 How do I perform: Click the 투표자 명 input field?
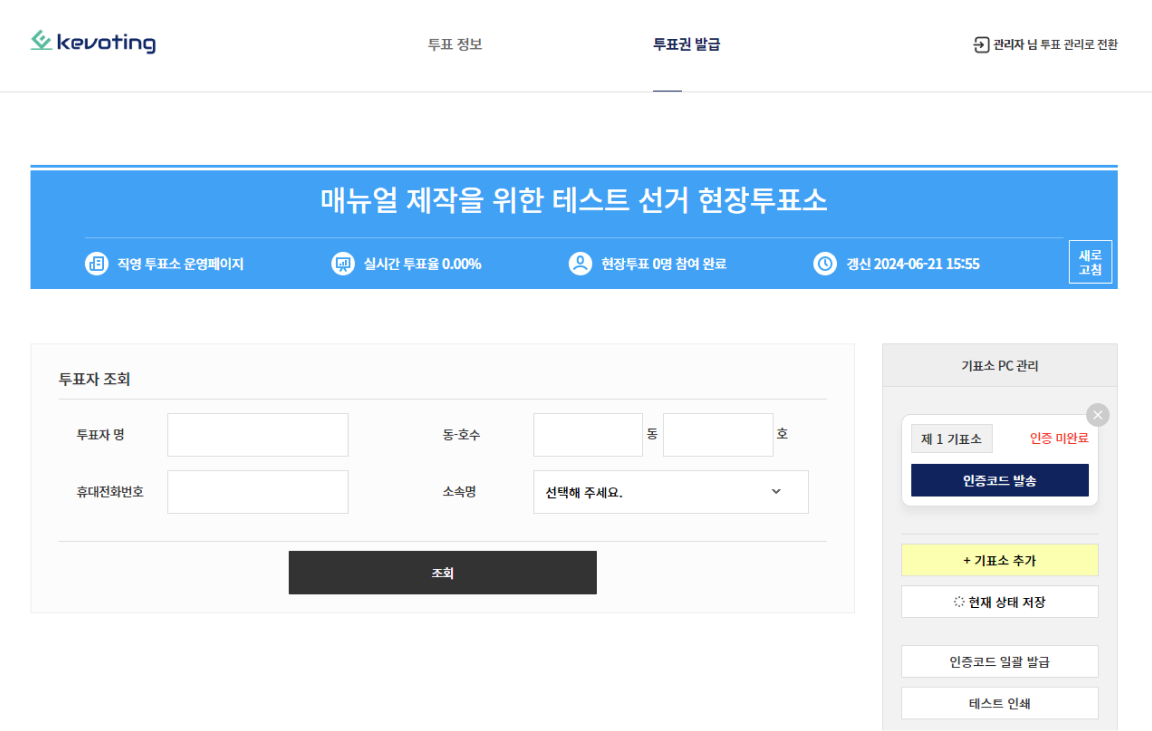(x=258, y=435)
